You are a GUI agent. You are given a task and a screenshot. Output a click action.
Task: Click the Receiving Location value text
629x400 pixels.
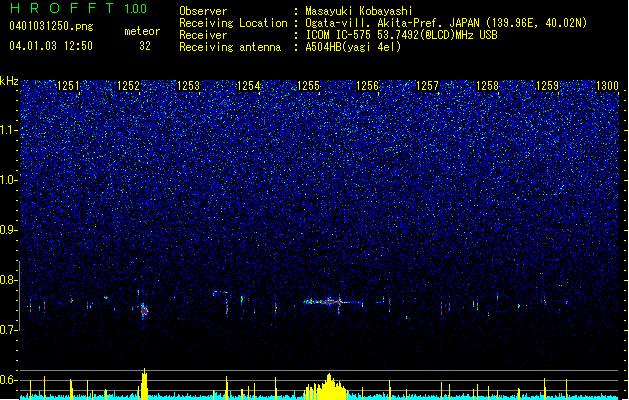446,23
